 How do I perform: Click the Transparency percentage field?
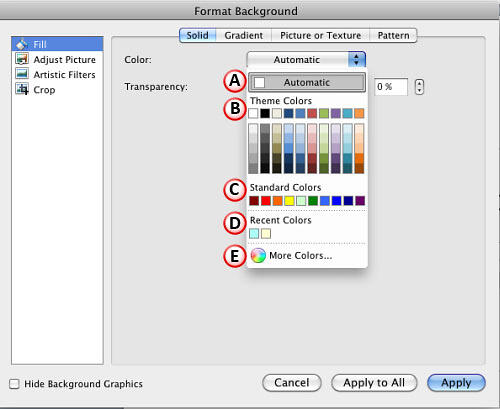pos(391,87)
